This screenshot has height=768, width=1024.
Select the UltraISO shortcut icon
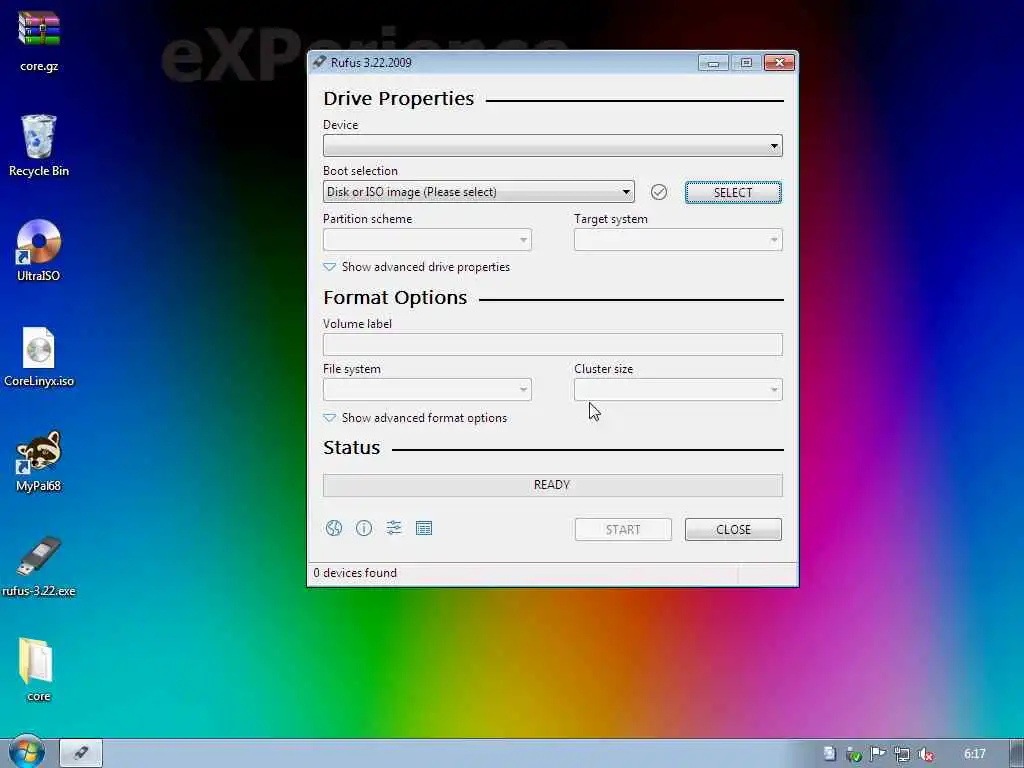pyautogui.click(x=39, y=251)
